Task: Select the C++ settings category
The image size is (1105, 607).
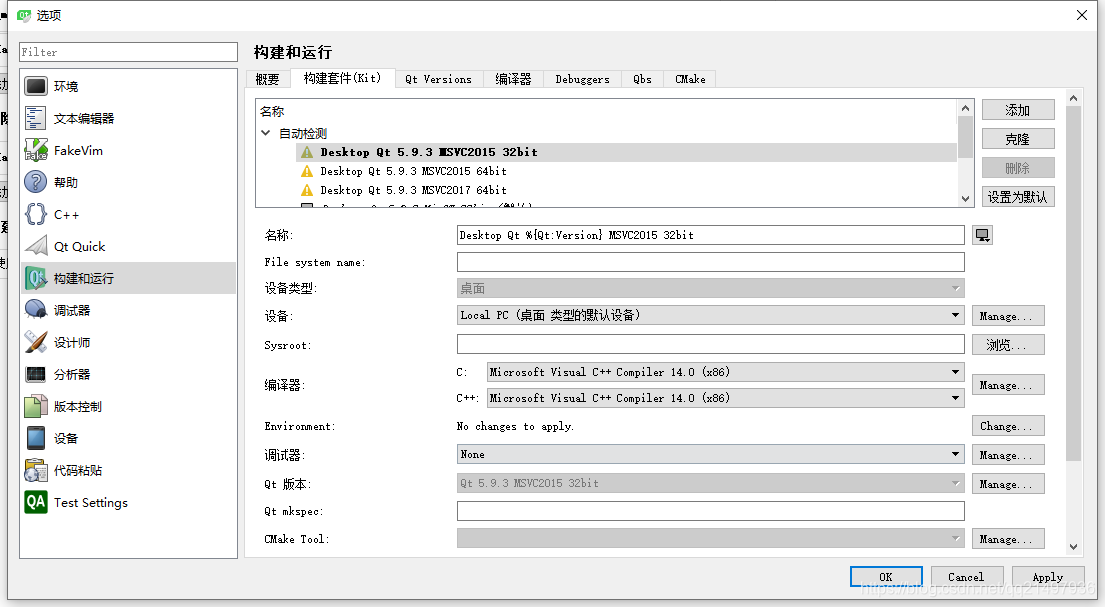Action: (x=128, y=214)
